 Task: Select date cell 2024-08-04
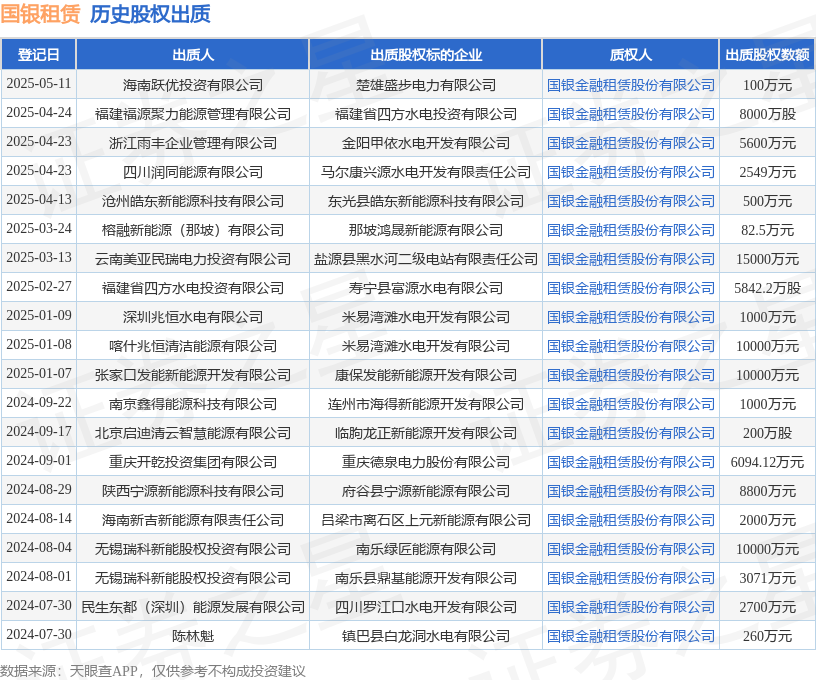tap(39, 548)
